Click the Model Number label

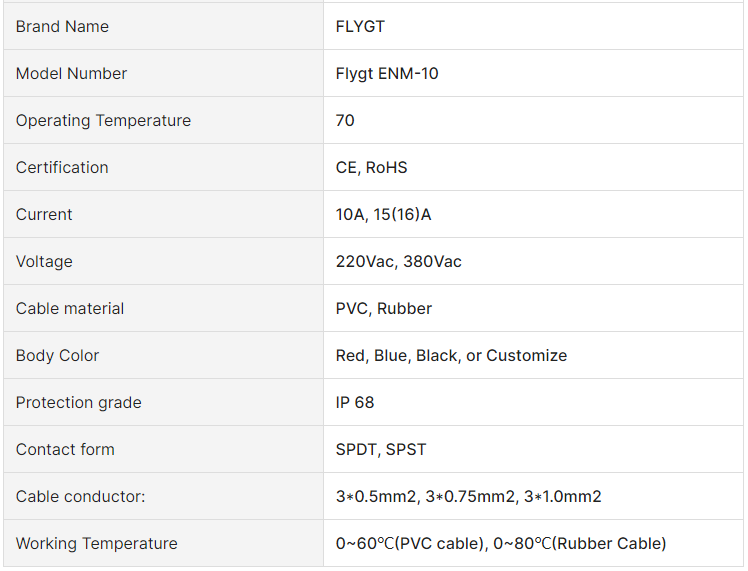(71, 74)
